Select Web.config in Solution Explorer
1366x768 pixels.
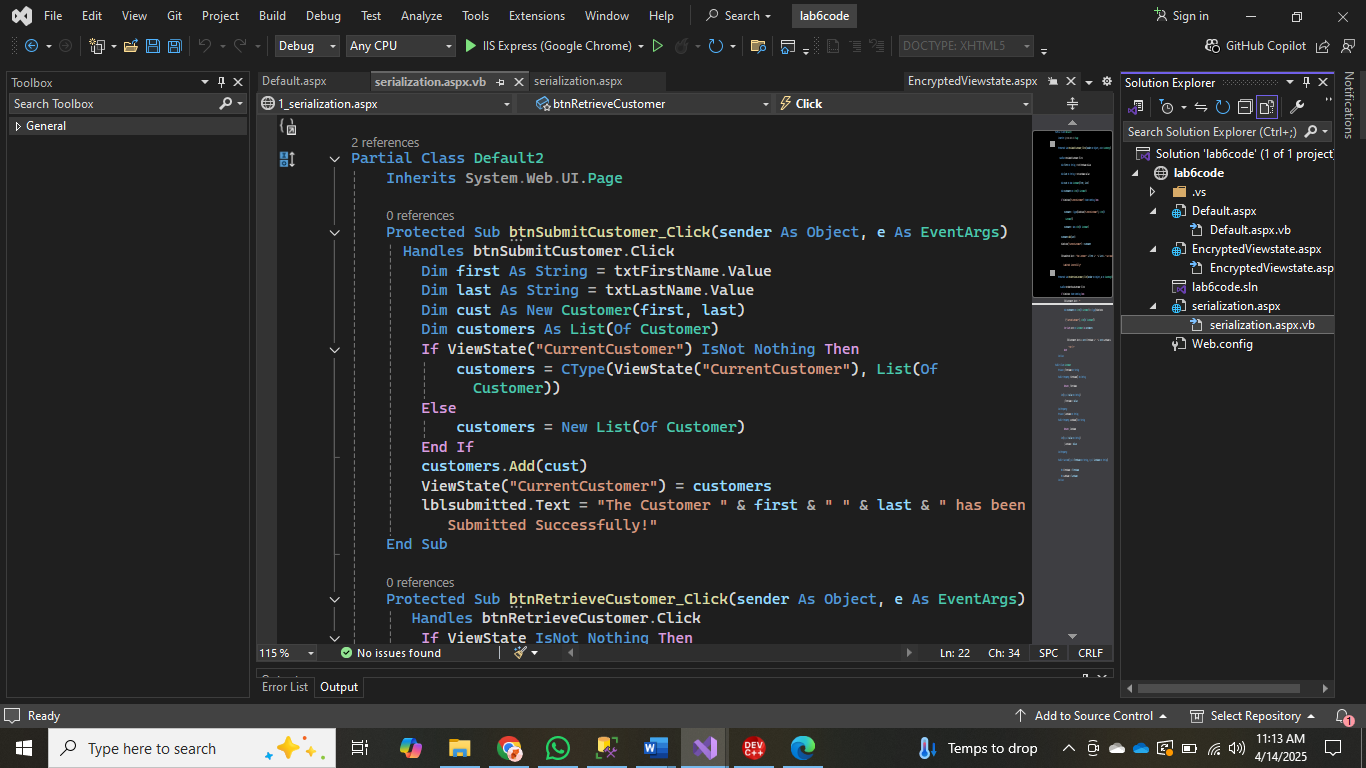click(1221, 344)
